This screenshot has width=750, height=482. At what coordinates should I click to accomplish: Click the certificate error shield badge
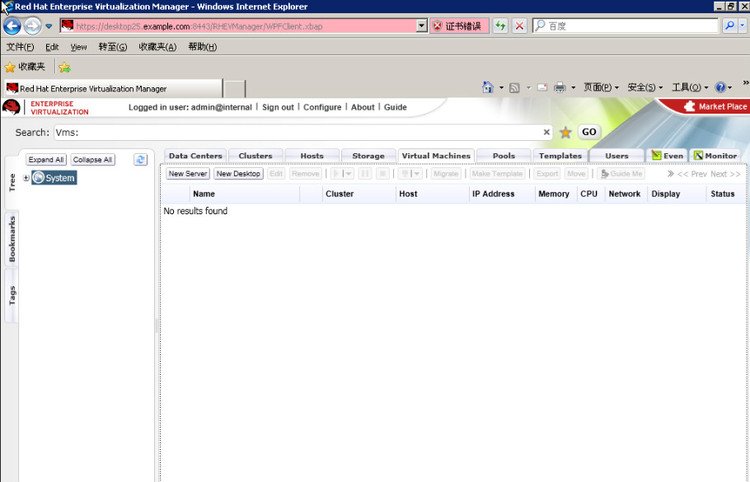point(459,26)
